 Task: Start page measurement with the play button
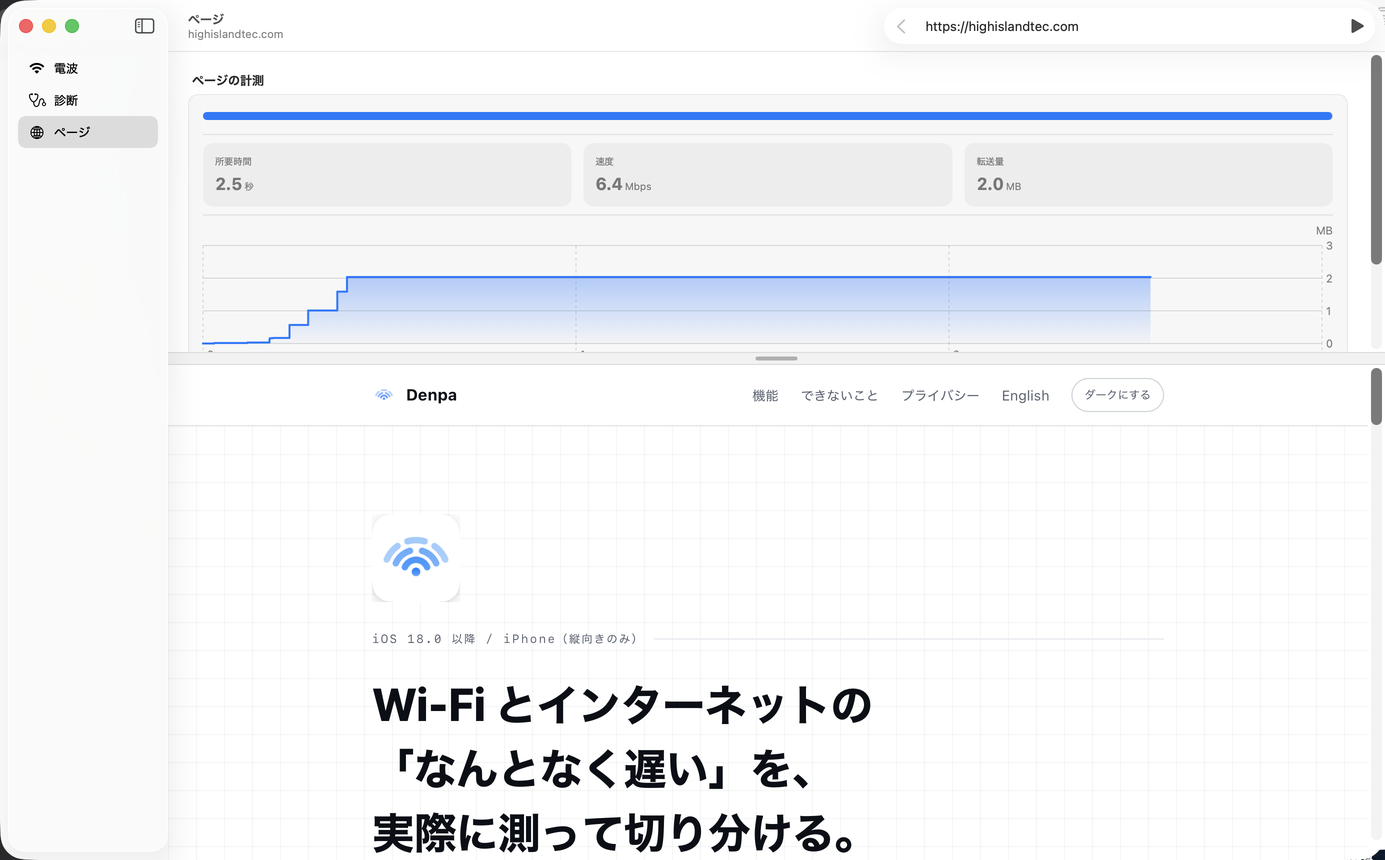[x=1356, y=27]
